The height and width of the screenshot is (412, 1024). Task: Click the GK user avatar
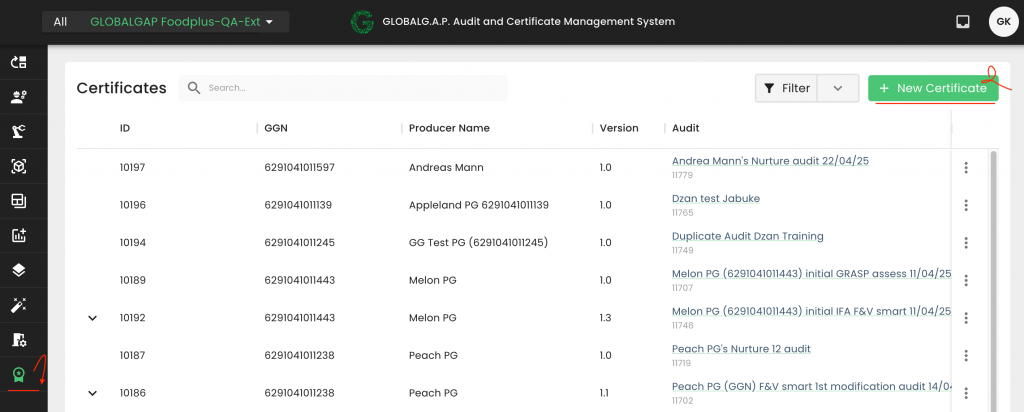[1003, 21]
